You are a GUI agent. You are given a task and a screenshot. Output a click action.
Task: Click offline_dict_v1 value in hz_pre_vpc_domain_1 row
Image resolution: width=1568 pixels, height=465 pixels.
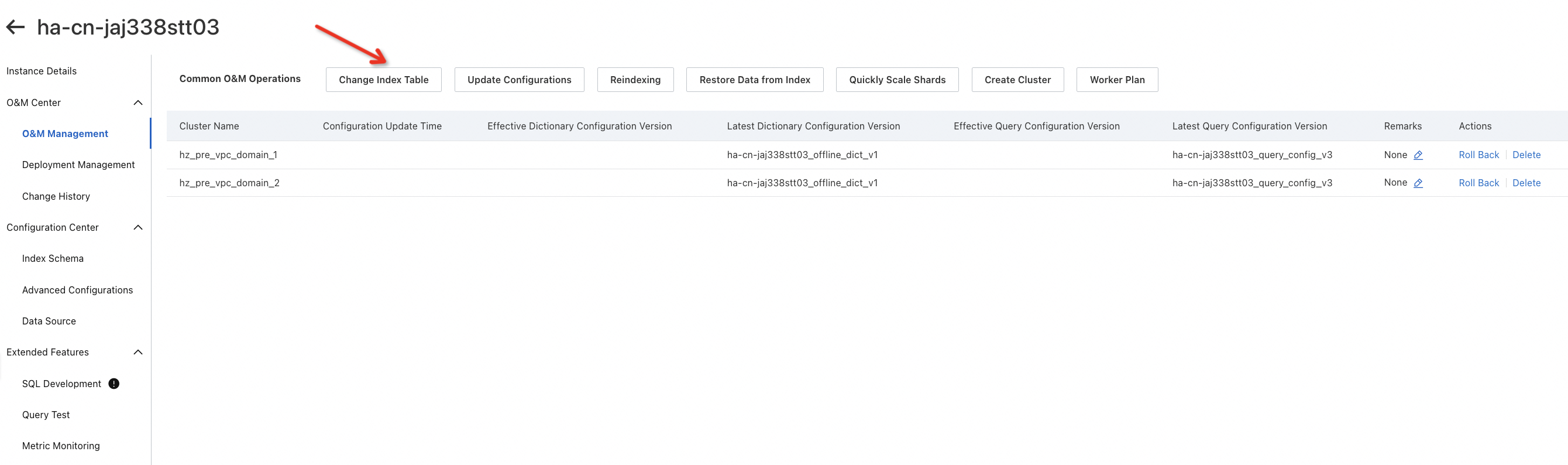pos(802,155)
